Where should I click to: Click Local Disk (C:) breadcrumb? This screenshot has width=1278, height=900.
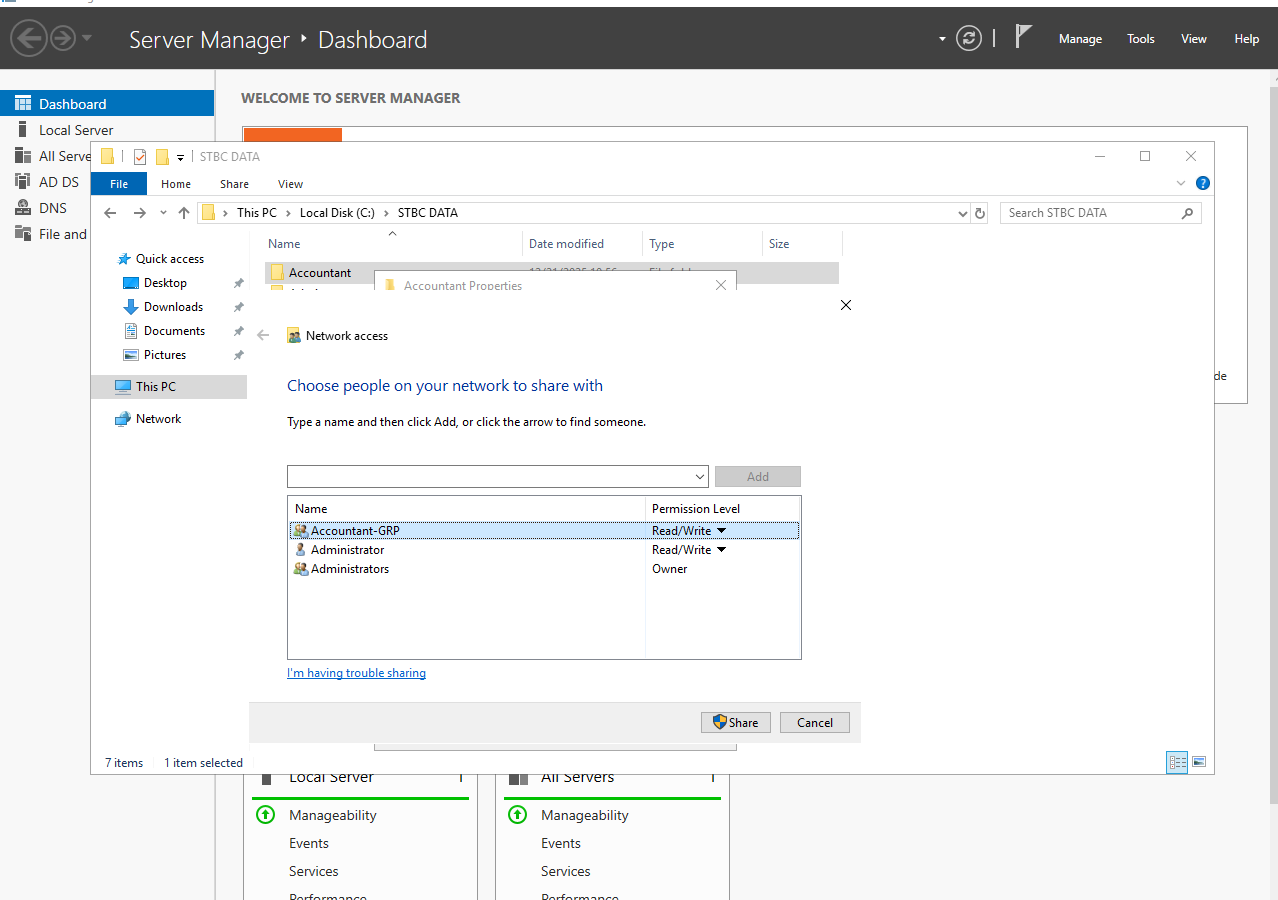[338, 213]
